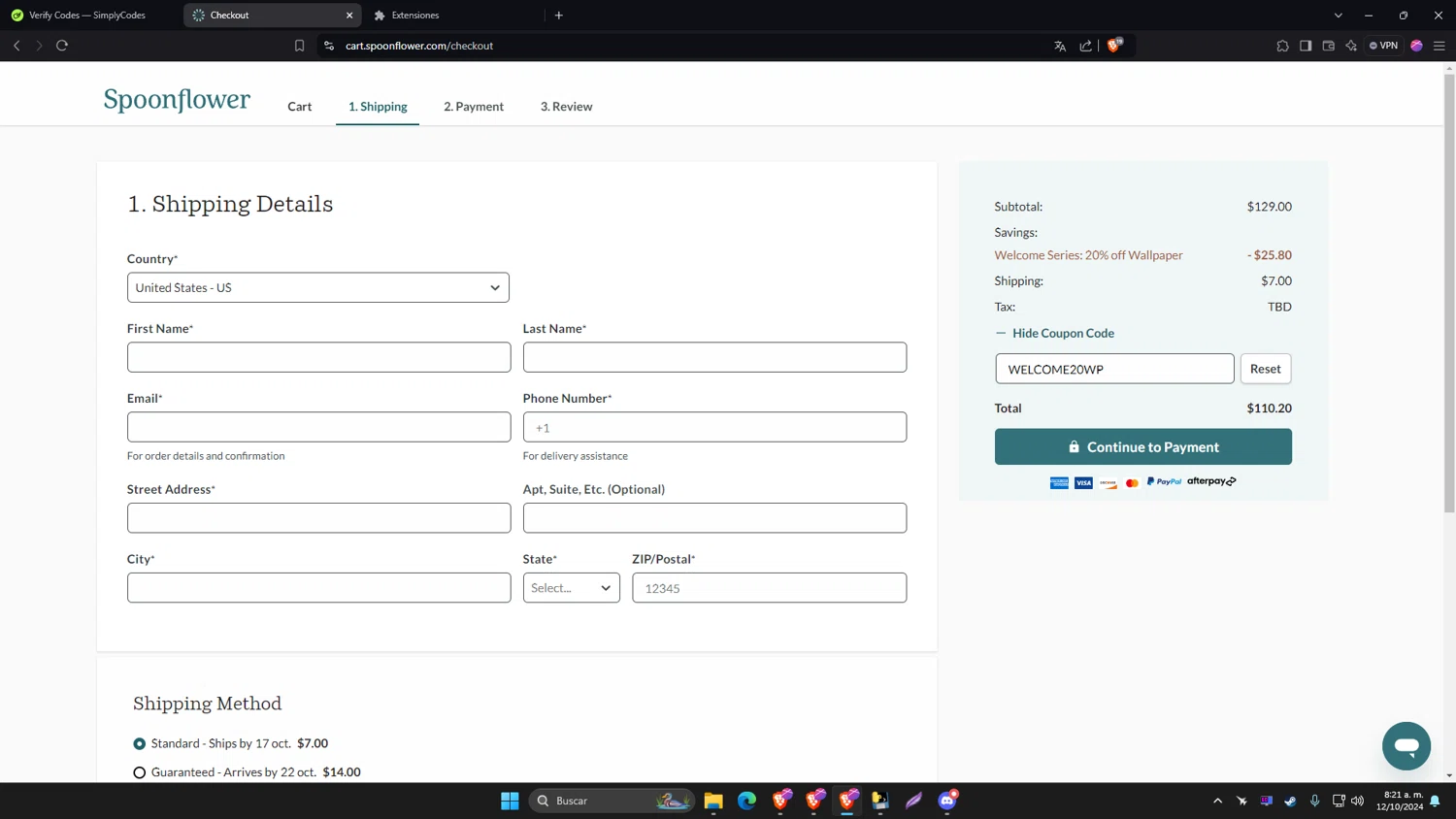The image size is (1456, 819).
Task: Open site settings icon beside the URL
Action: [329, 46]
